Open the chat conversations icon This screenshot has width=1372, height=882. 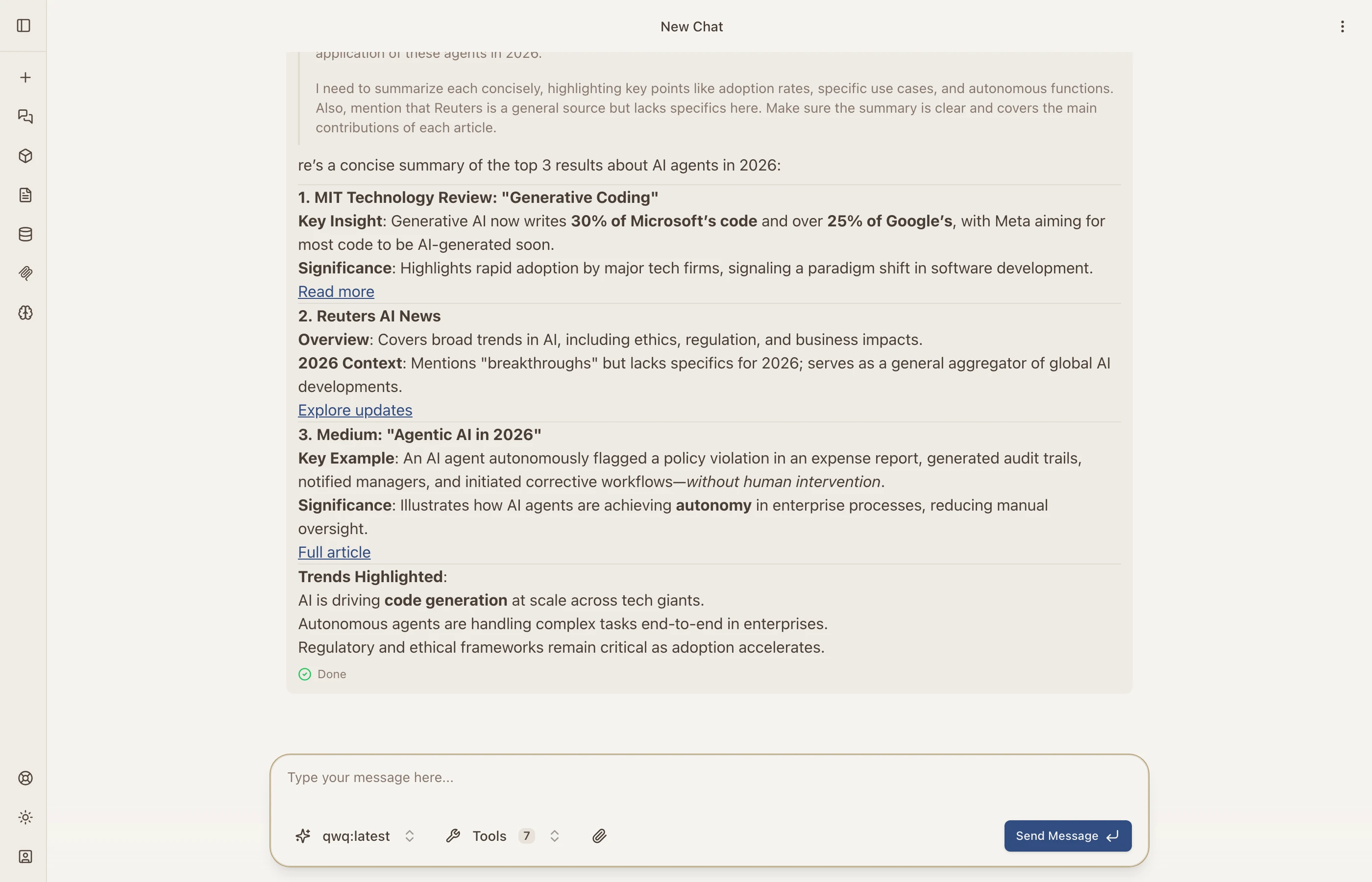click(x=25, y=117)
